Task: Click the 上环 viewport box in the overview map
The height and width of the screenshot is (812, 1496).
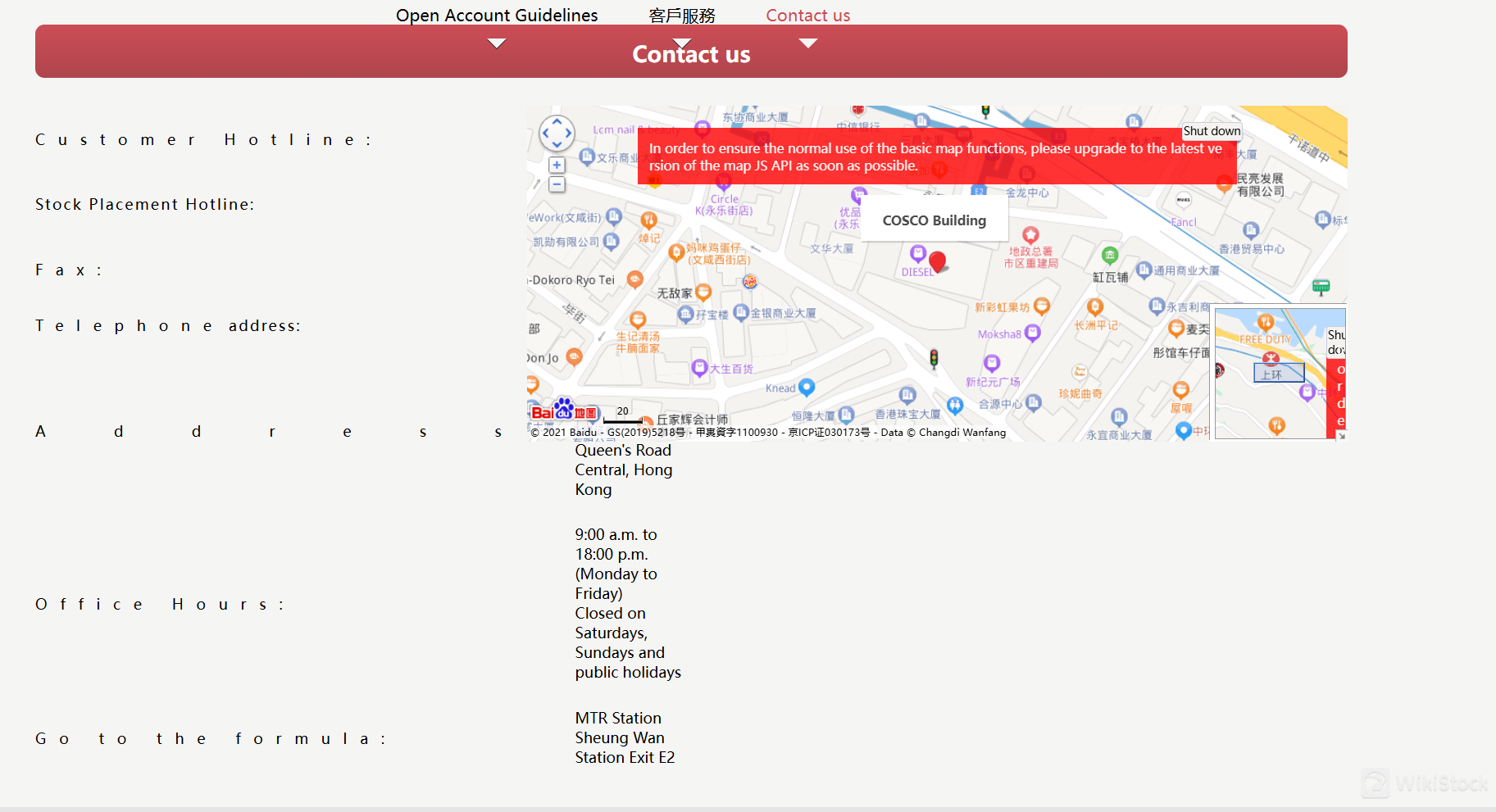Action: (1278, 373)
